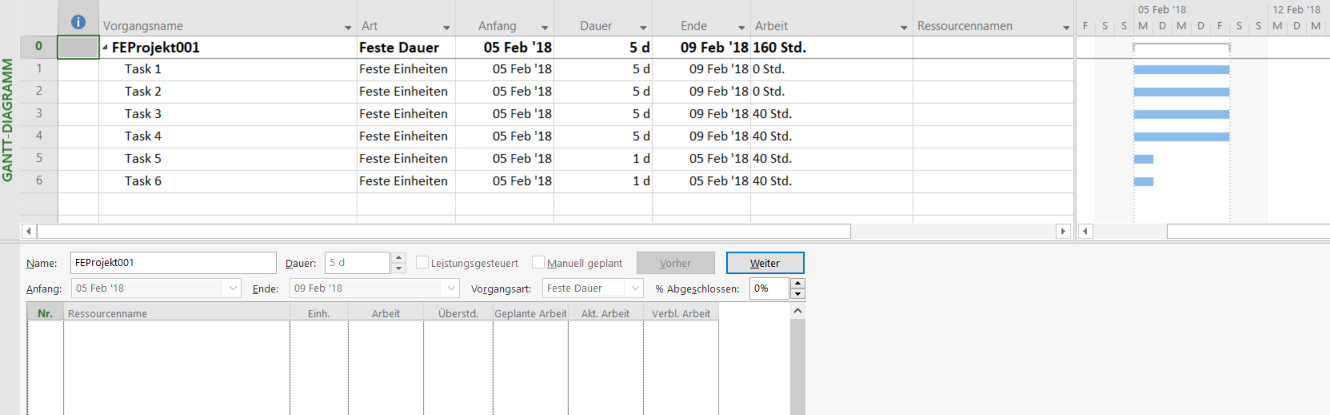Select the Gantt bar for Task 5
The width and height of the screenshot is (1330, 415).
pyautogui.click(x=1143, y=159)
